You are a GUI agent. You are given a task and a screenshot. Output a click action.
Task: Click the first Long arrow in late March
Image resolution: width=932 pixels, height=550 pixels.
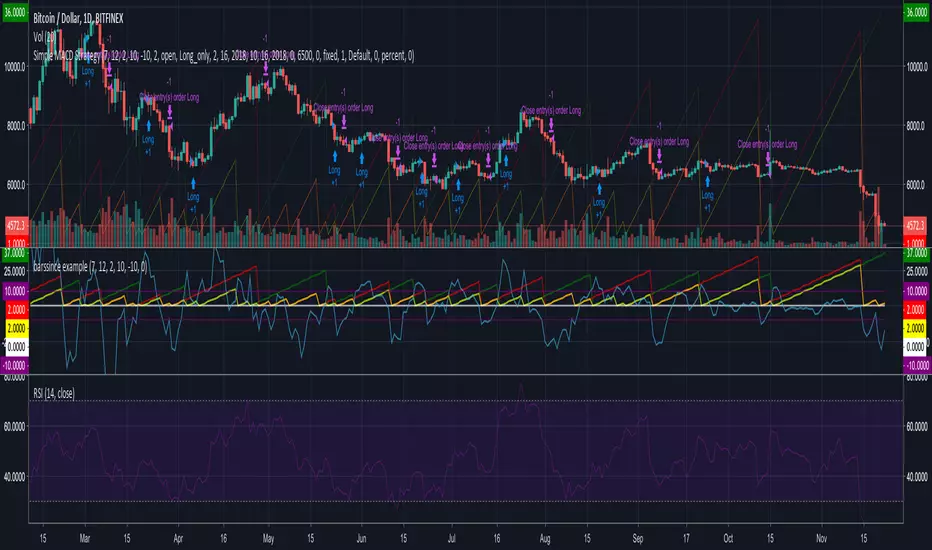[148, 127]
